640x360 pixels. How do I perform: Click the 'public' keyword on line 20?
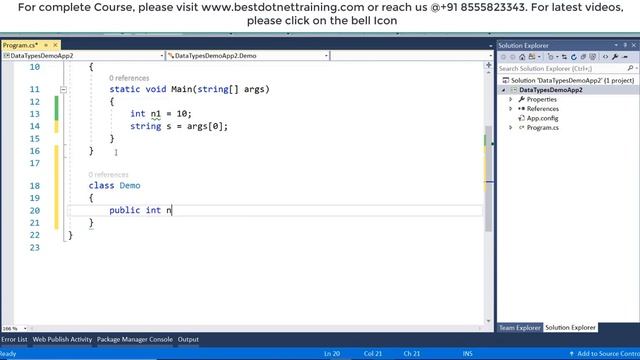[124, 210]
